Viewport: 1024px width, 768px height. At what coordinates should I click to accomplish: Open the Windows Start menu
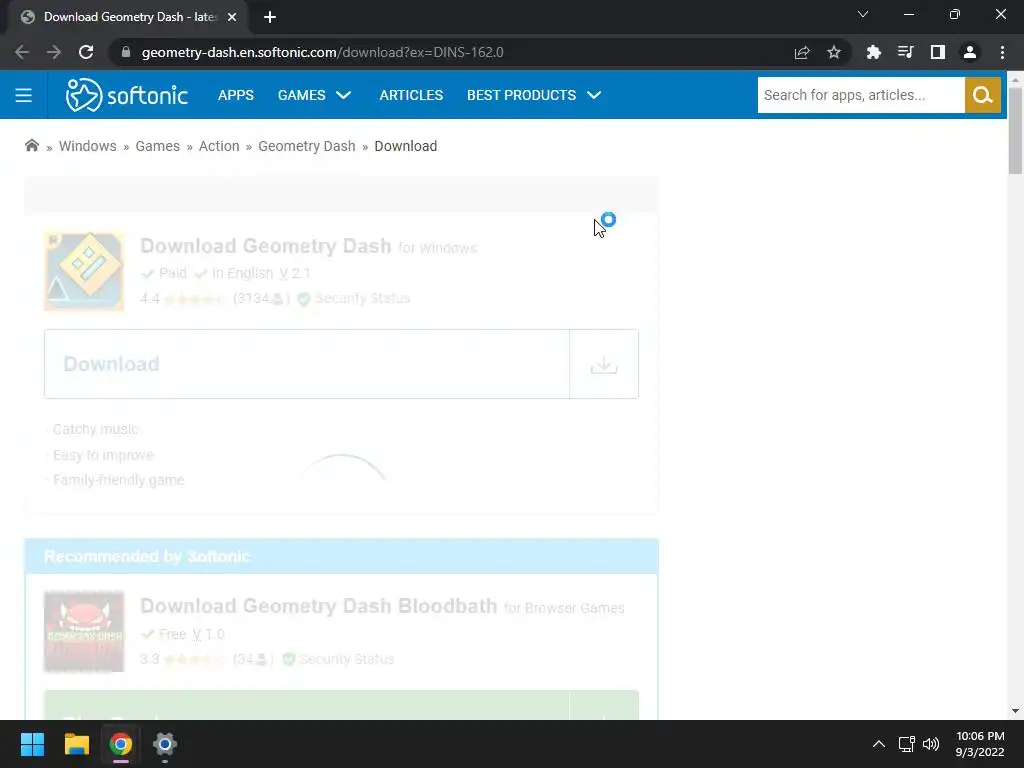32,744
